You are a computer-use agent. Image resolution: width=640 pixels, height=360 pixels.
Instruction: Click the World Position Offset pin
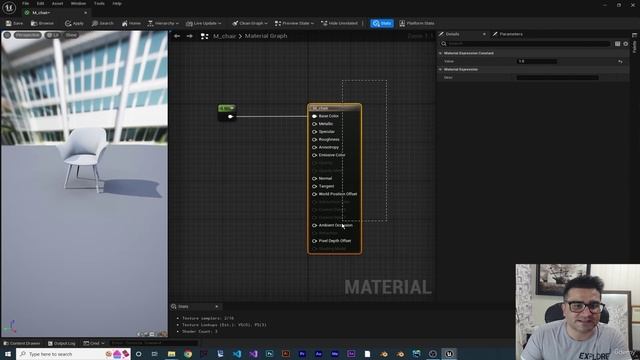315,194
